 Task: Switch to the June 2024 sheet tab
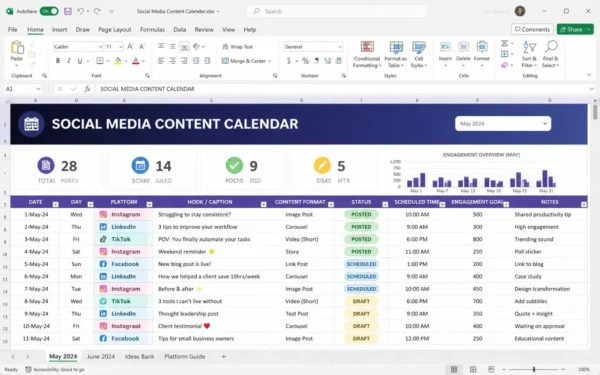(x=101, y=356)
